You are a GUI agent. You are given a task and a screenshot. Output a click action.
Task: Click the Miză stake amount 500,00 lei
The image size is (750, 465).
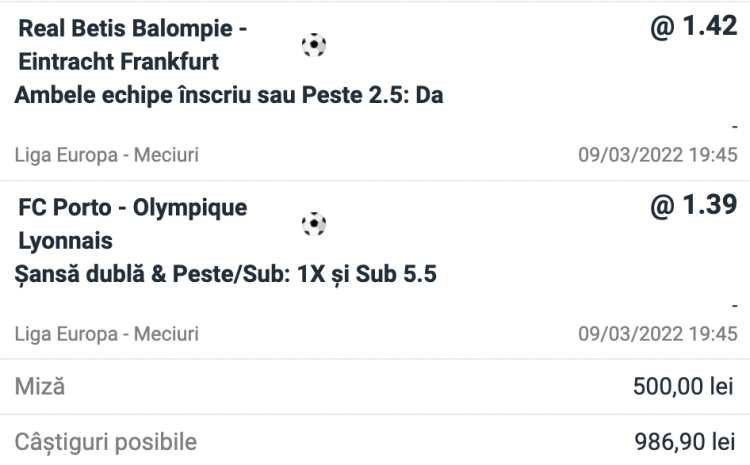click(683, 386)
